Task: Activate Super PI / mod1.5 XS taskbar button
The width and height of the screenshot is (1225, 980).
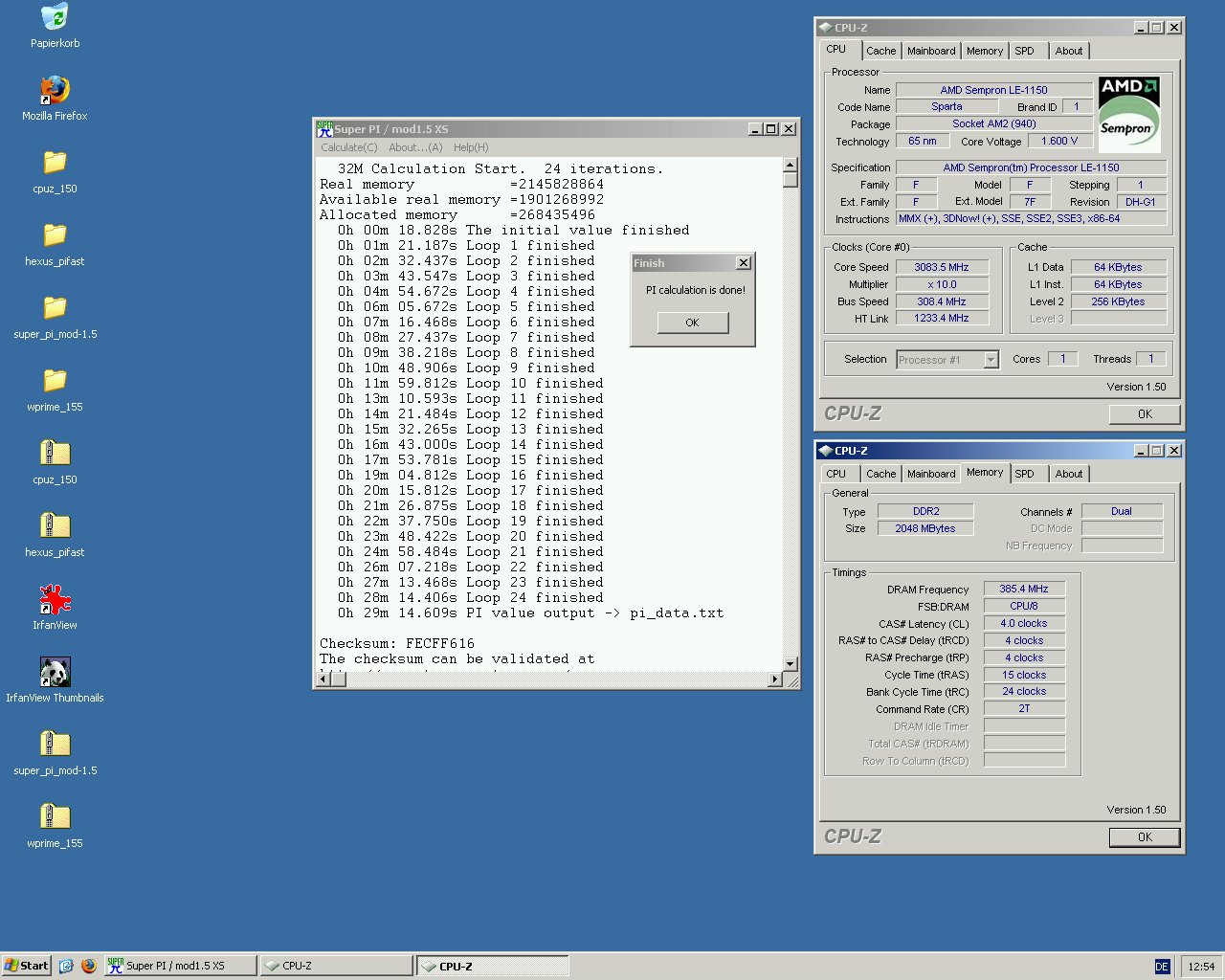Action: pos(180,966)
